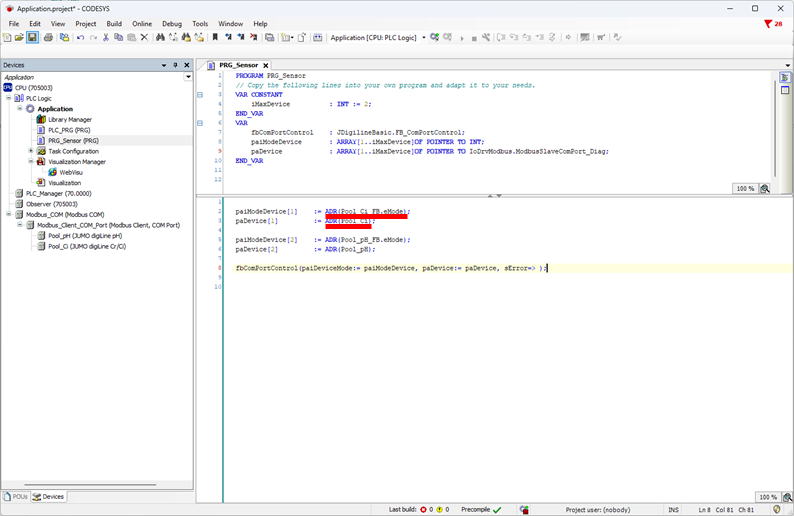The width and height of the screenshot is (794, 516).
Task: Close the PRG_Sensor editor tab
Action: (265, 65)
